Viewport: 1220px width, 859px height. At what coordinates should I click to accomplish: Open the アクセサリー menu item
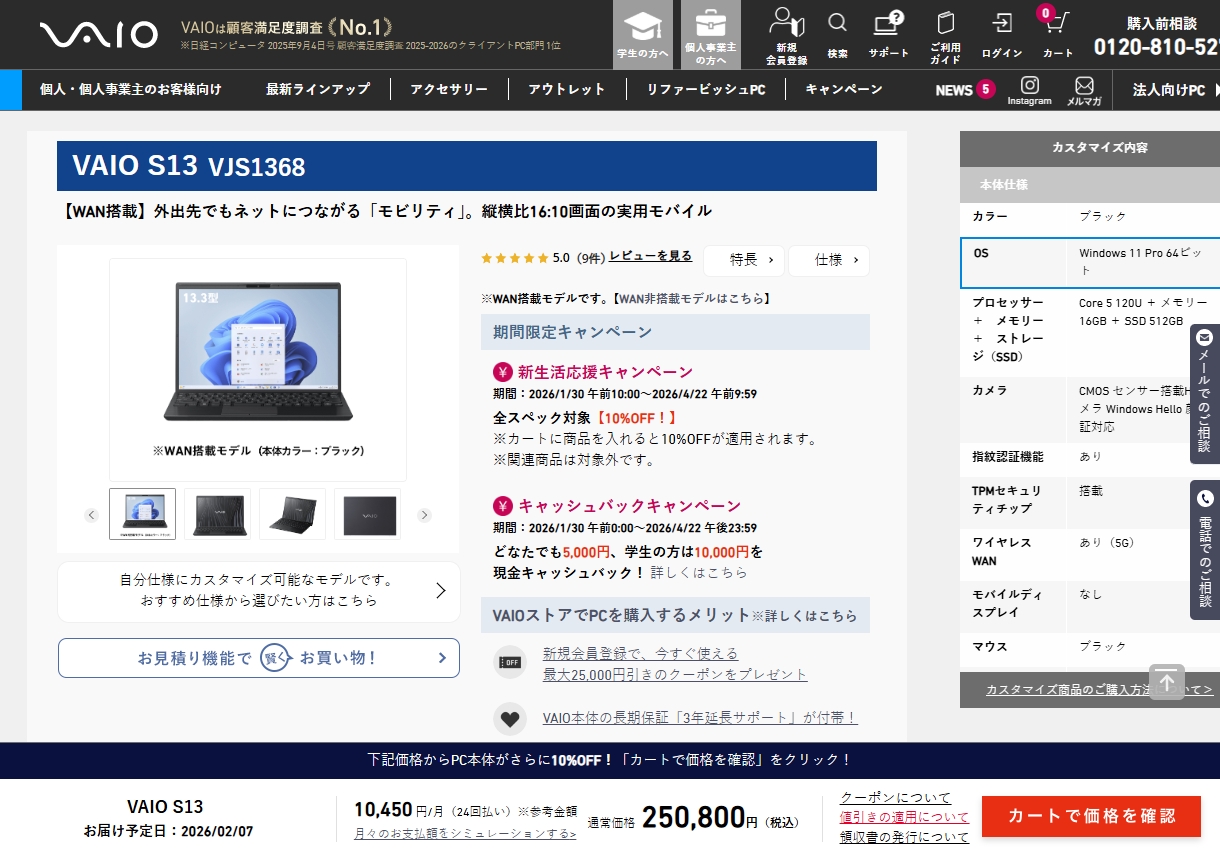click(x=449, y=89)
